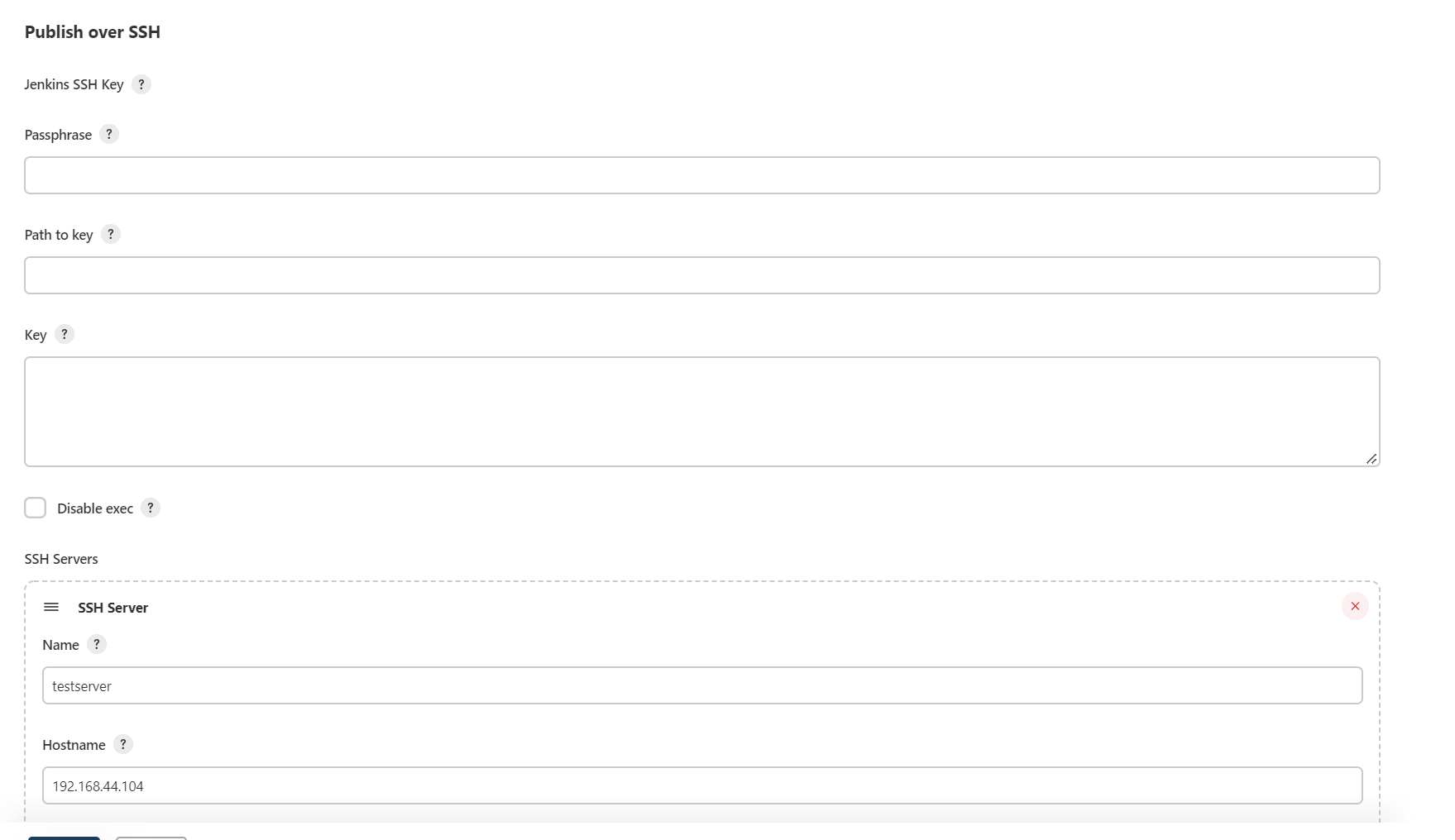Image resolution: width=1455 pixels, height=840 pixels.
Task: Click the Path to key help icon
Action: coord(111,234)
